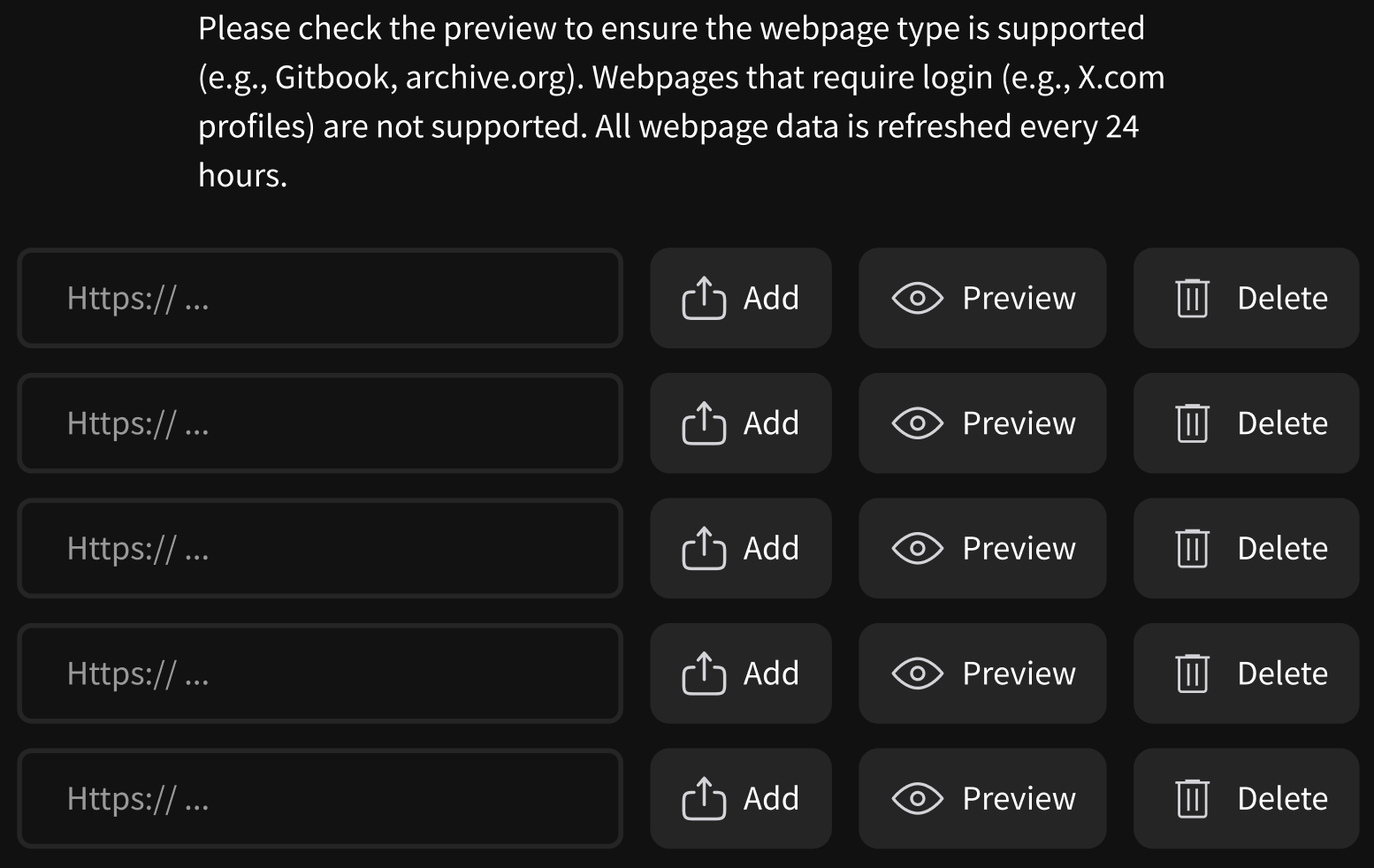Screen dimensions: 1374x868
Task: Preview the third row's webpage
Action: coord(982,548)
